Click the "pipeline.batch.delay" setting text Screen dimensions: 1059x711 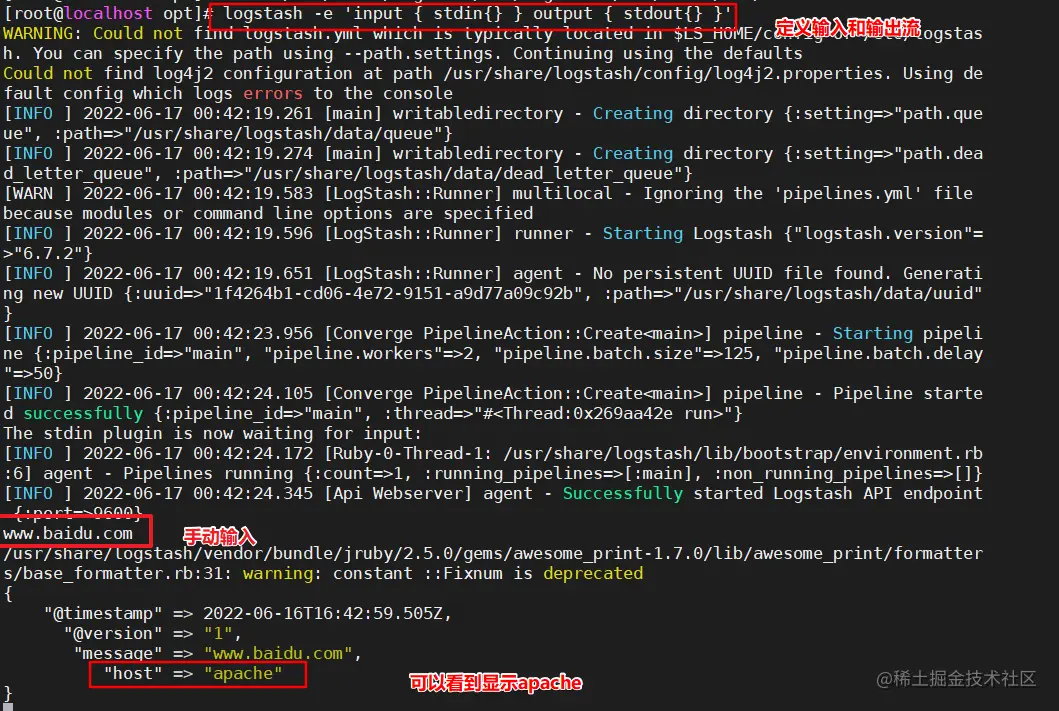click(494, 363)
